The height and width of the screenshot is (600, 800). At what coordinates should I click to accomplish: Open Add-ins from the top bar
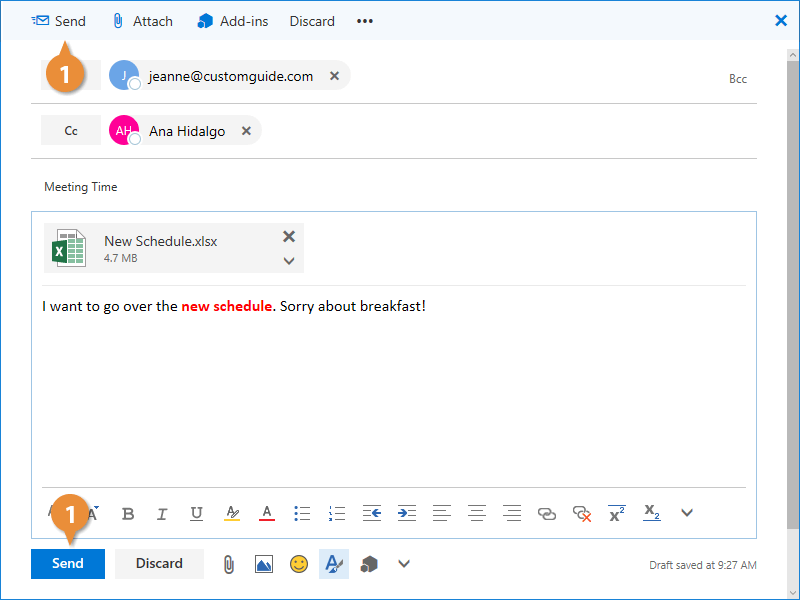click(x=232, y=21)
